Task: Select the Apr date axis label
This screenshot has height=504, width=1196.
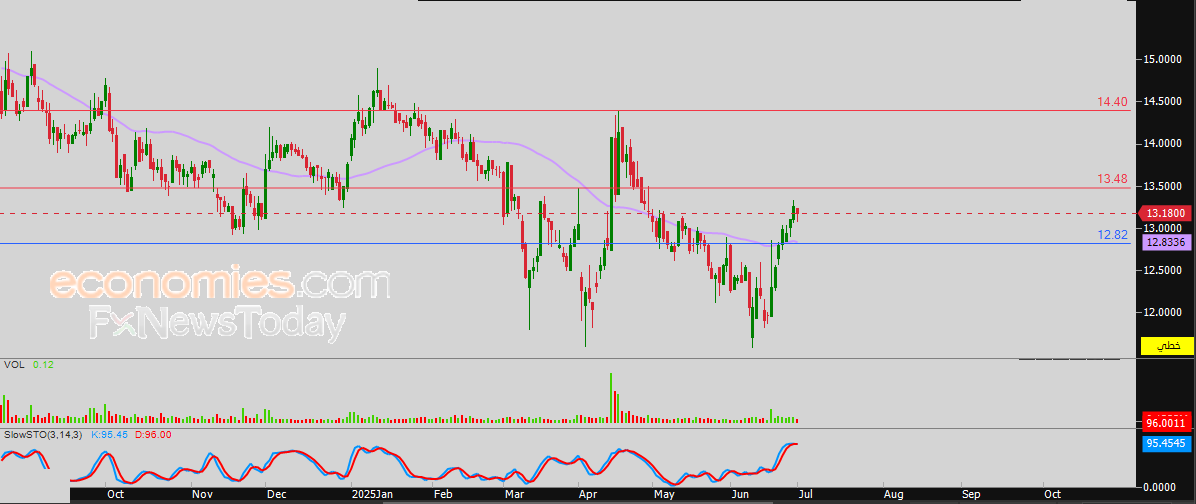Action: pos(588,494)
